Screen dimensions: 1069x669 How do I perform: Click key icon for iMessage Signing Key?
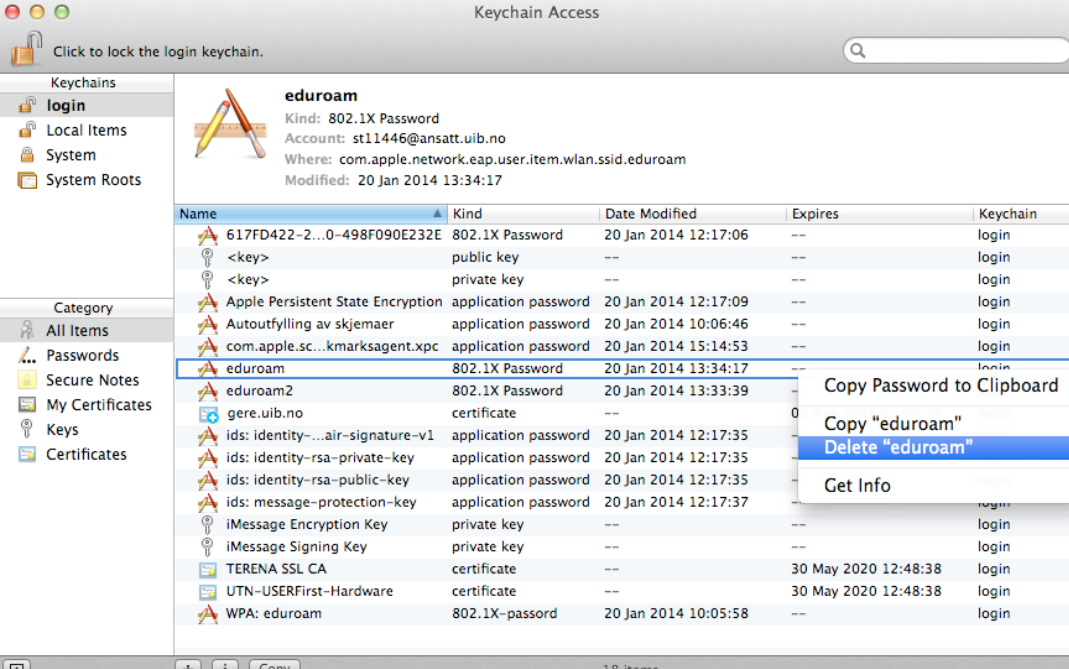pyautogui.click(x=207, y=547)
